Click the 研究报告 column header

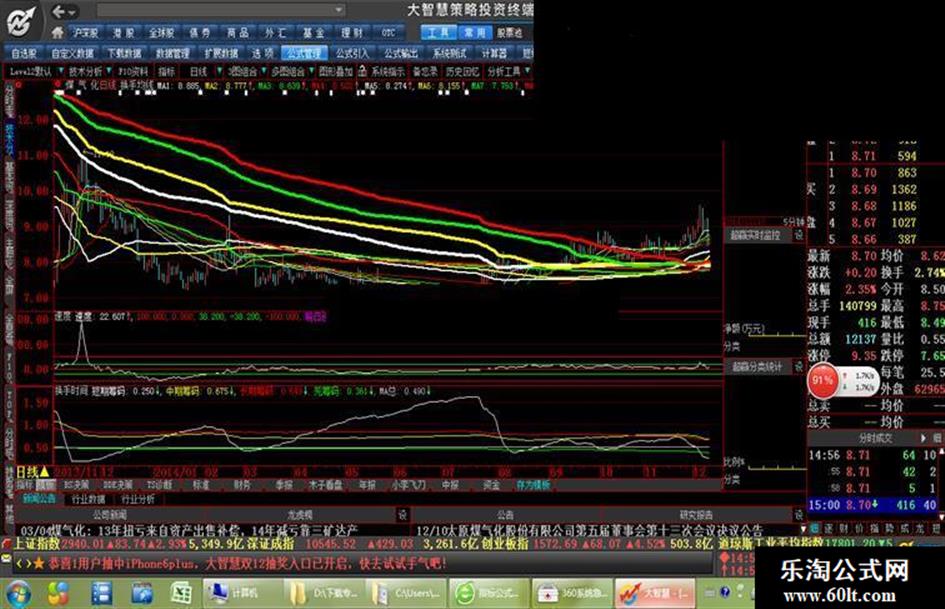(x=696, y=515)
